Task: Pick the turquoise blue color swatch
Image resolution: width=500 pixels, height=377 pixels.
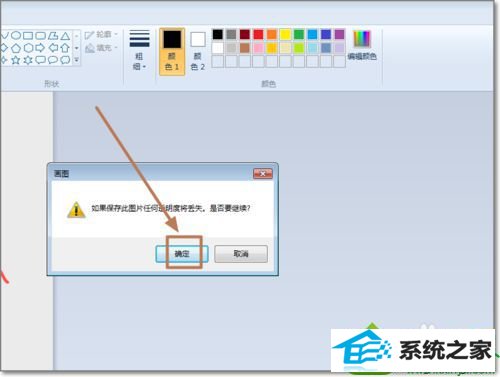Action: coord(312,34)
